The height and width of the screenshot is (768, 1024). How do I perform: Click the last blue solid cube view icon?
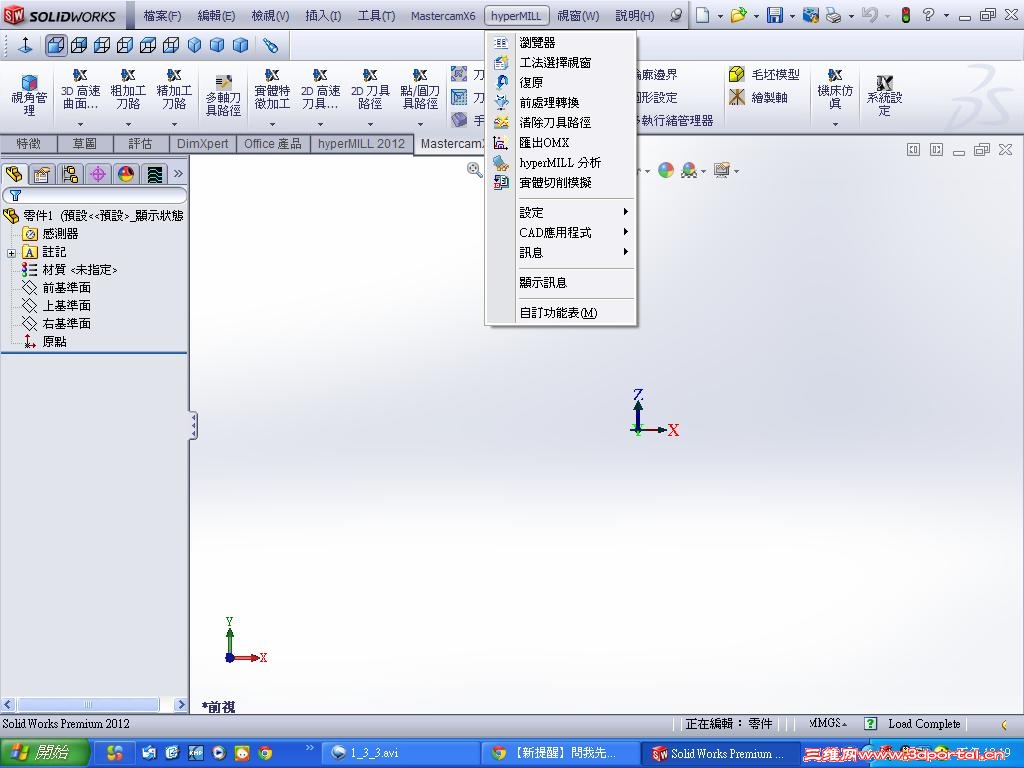tap(241, 45)
